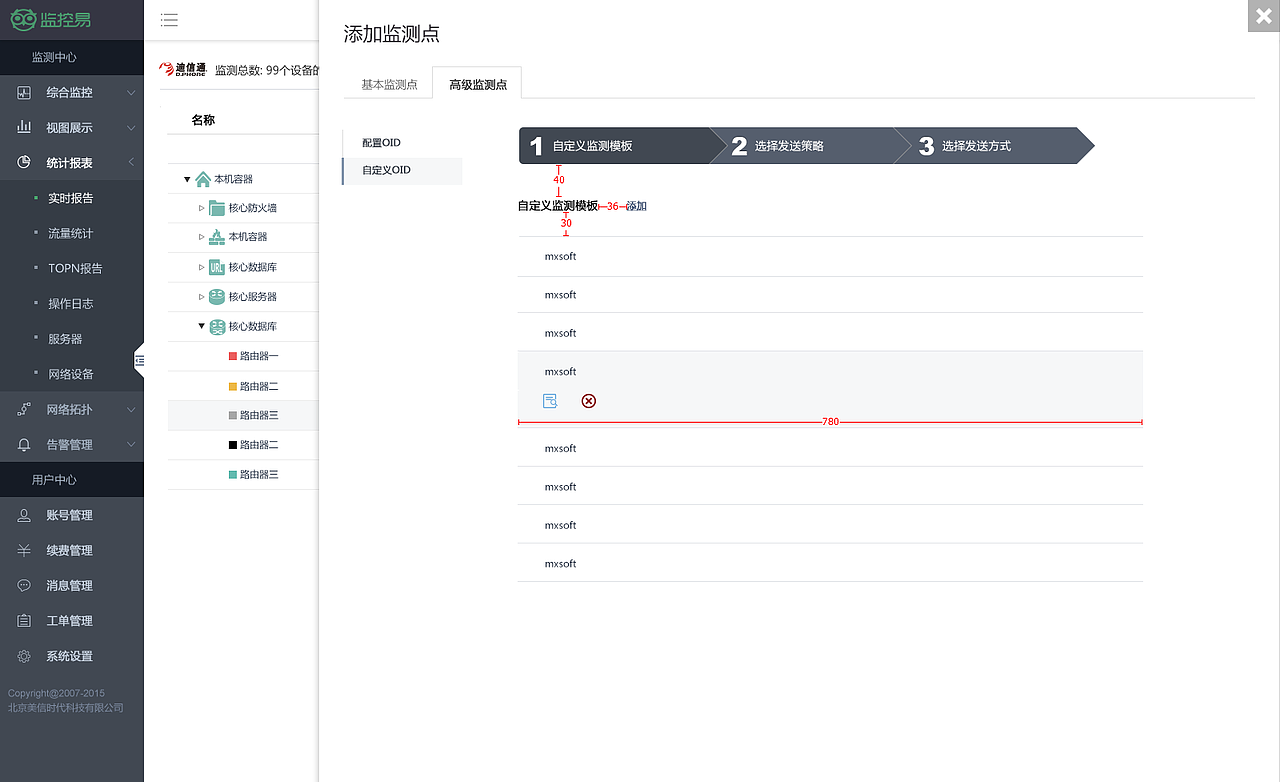
Task: Switch to the 基本监测点 tab
Action: coord(389,85)
